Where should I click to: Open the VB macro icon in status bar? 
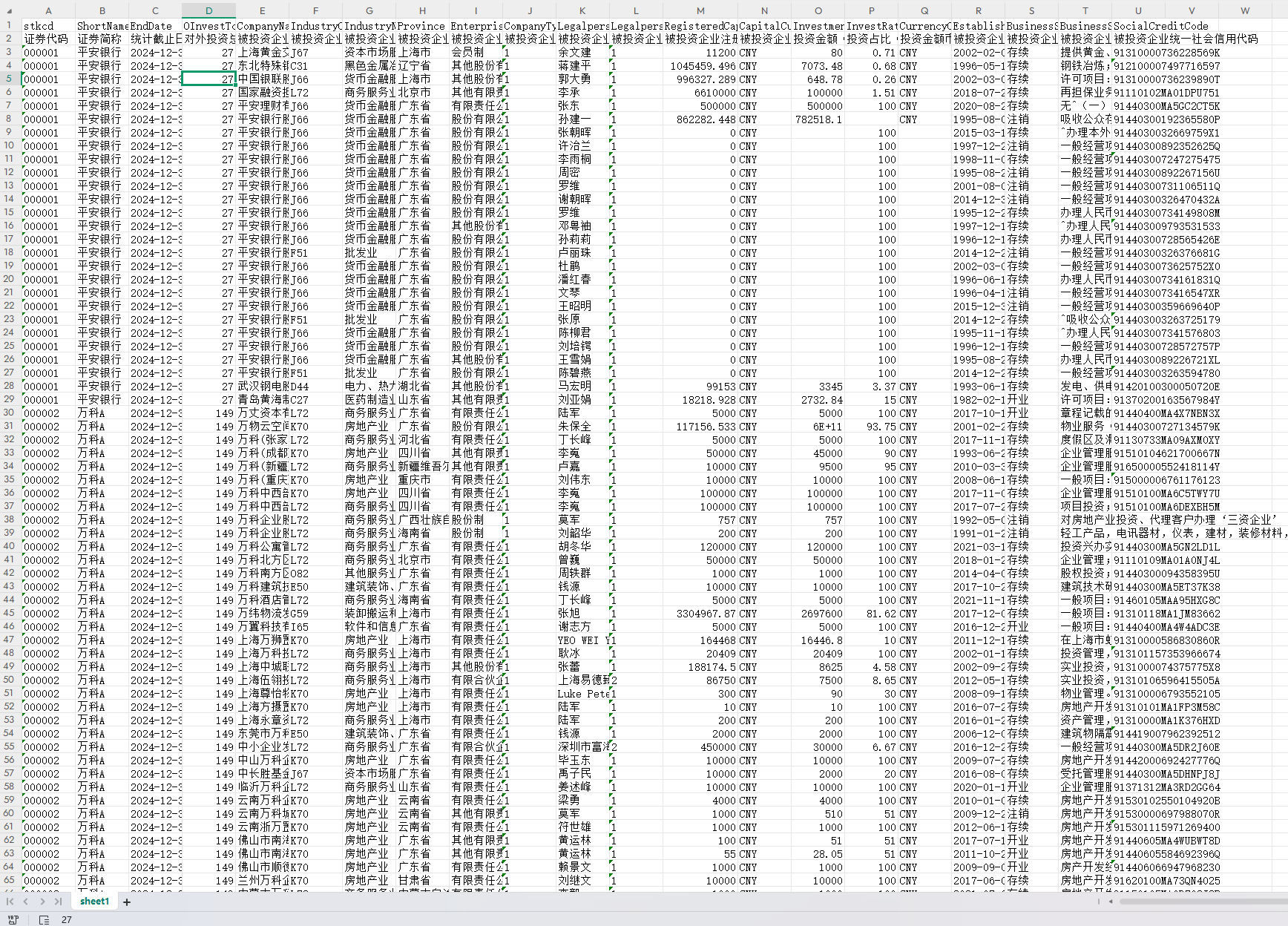pos(13,919)
